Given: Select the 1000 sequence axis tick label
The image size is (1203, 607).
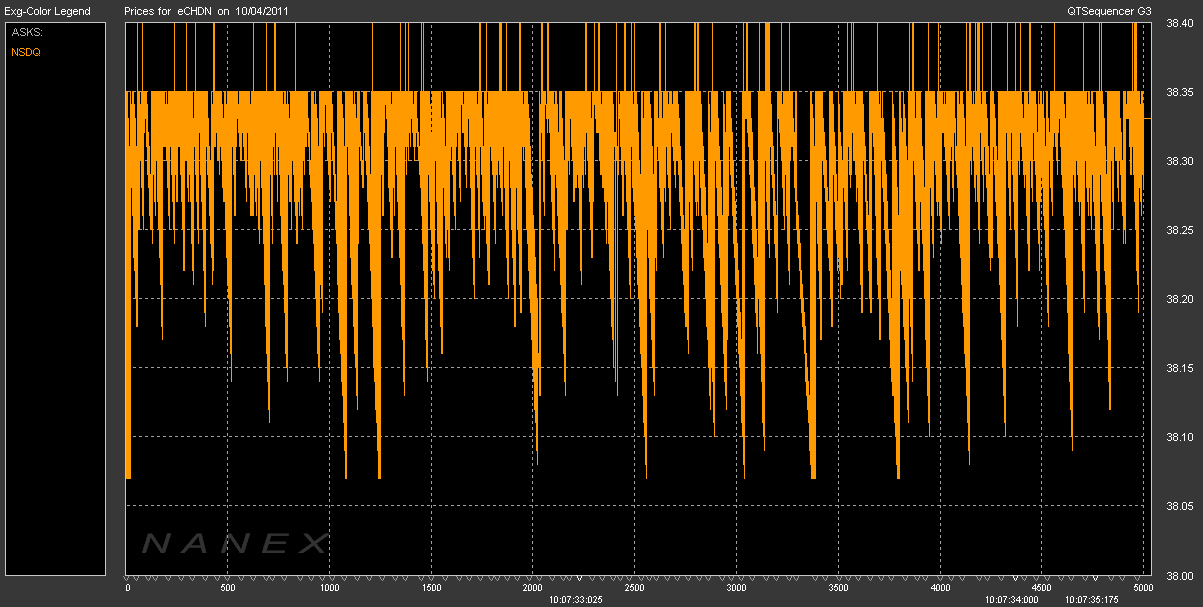Looking at the screenshot, I should coord(330,588).
